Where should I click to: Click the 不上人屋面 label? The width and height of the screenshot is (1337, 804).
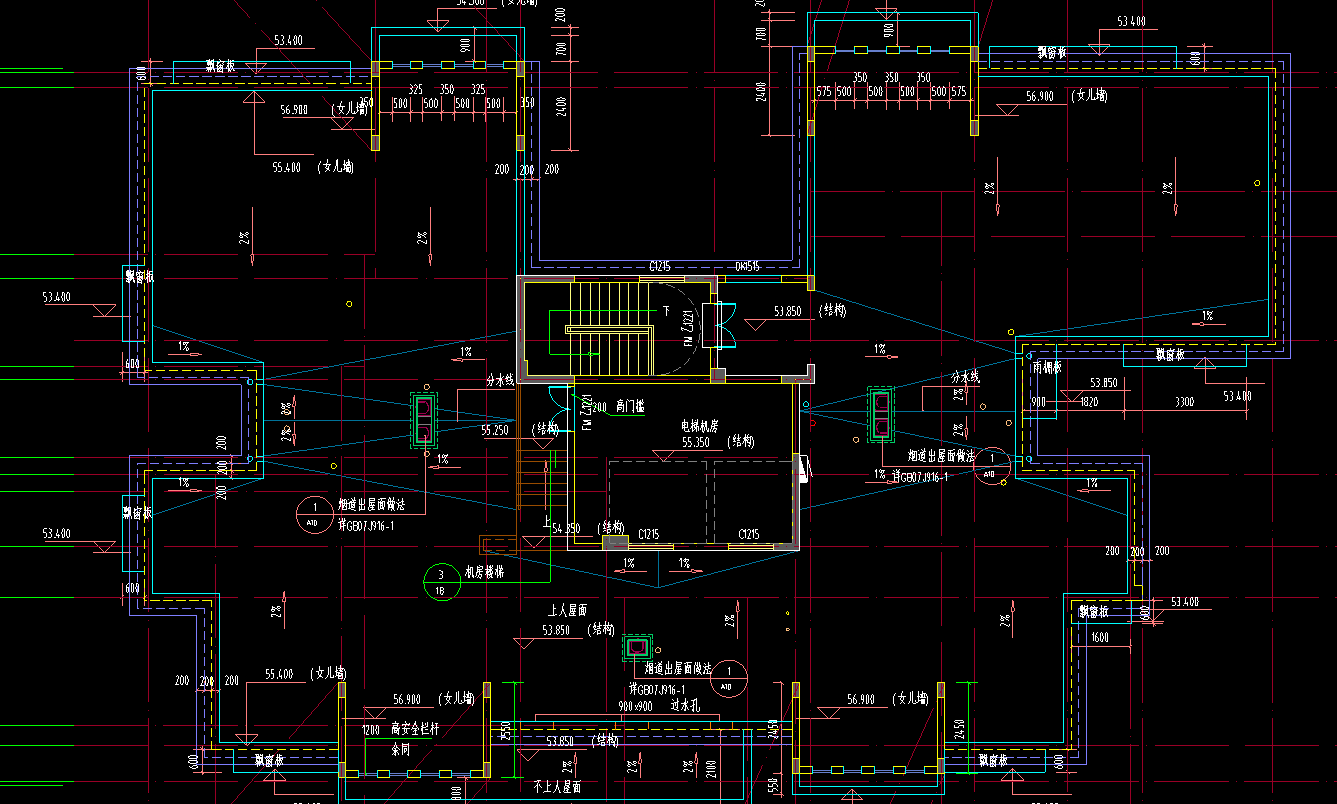coord(558,787)
